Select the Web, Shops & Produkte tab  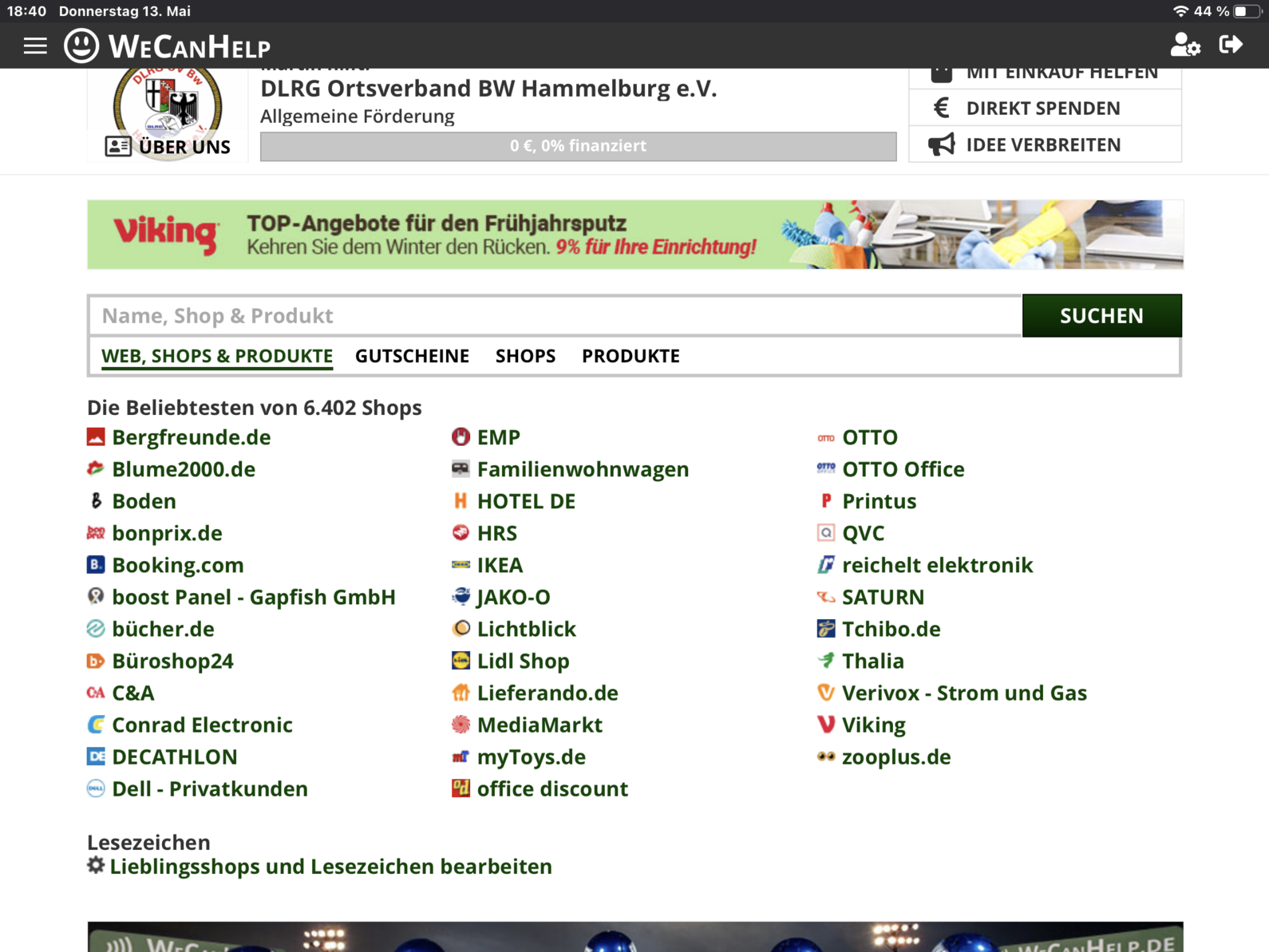217,356
